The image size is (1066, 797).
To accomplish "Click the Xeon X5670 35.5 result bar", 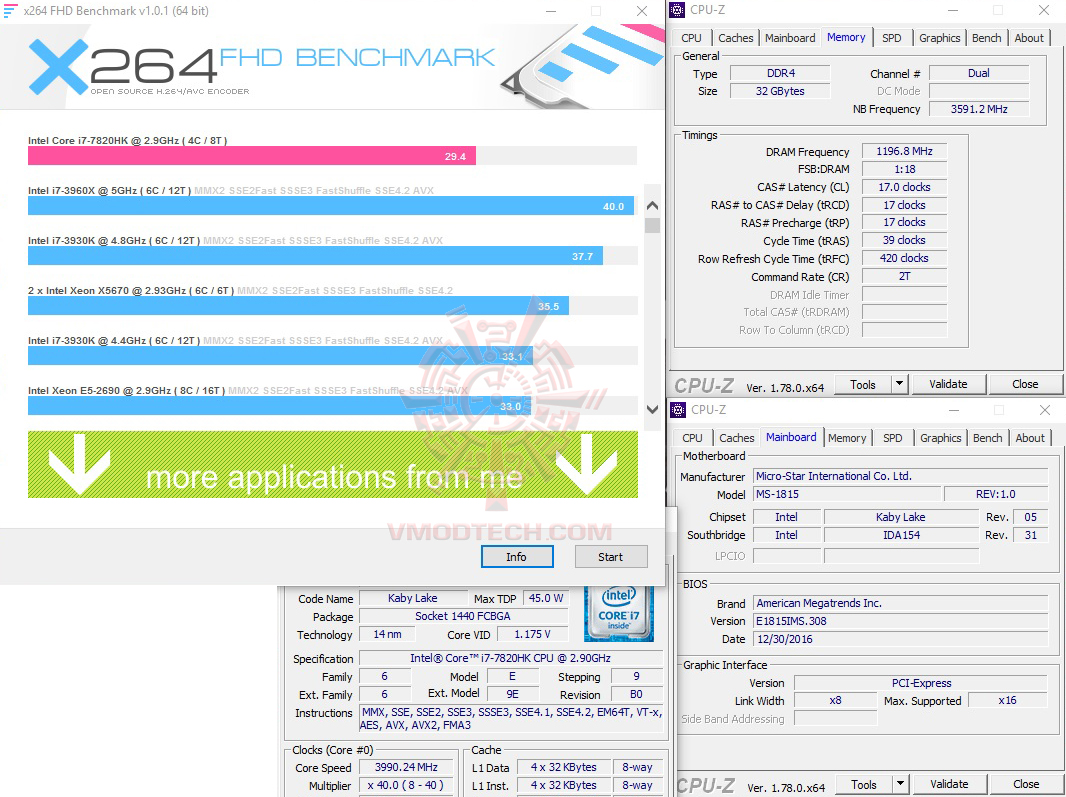I will pyautogui.click(x=298, y=306).
